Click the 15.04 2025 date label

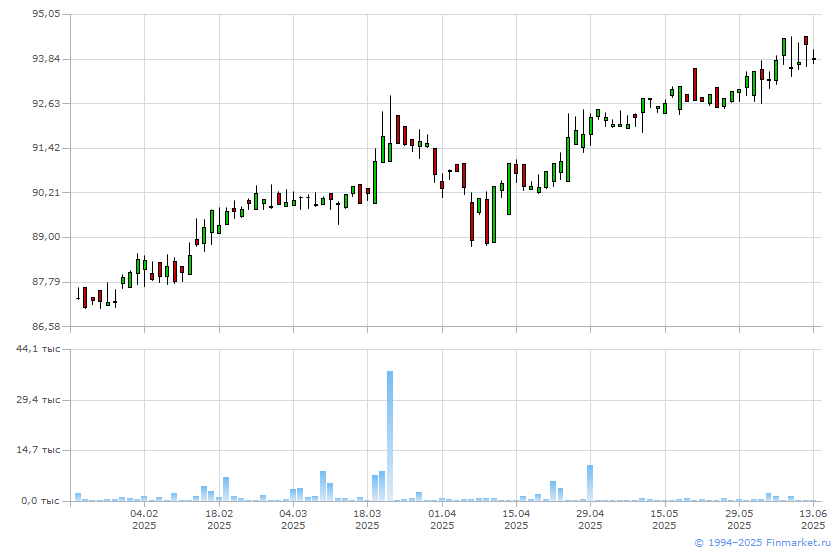(x=516, y=519)
